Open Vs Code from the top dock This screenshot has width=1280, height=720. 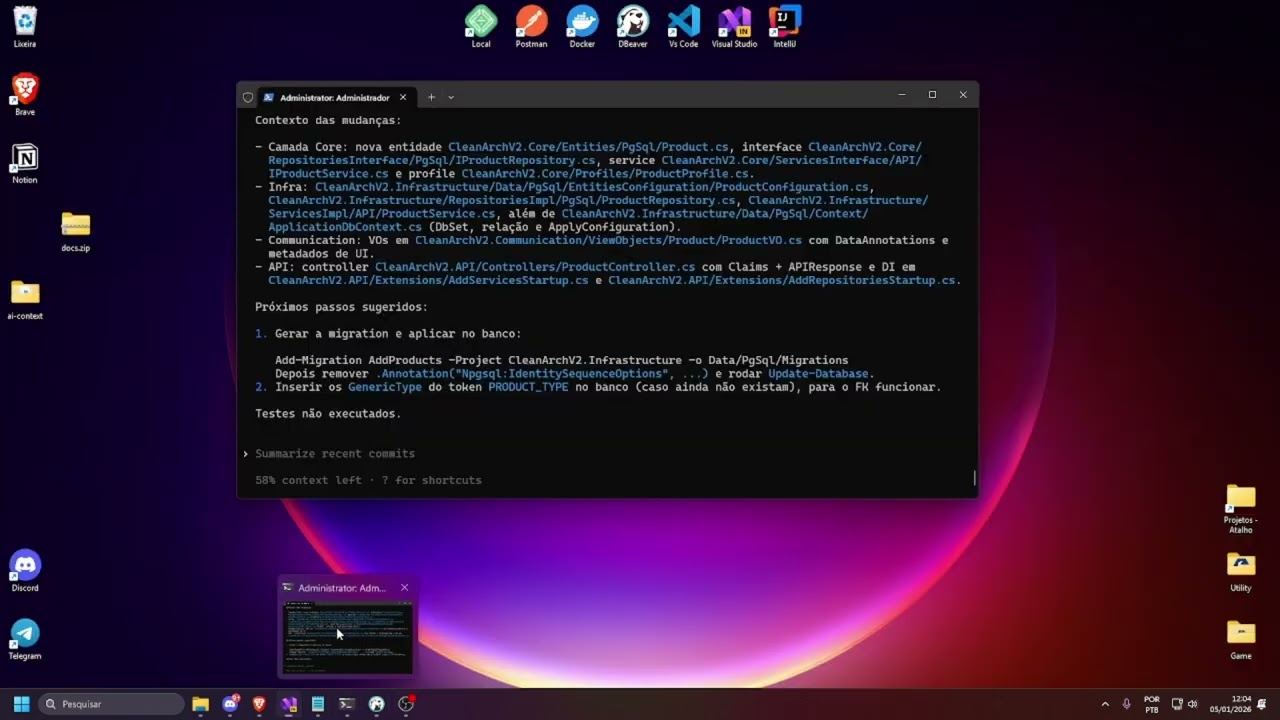click(683, 26)
